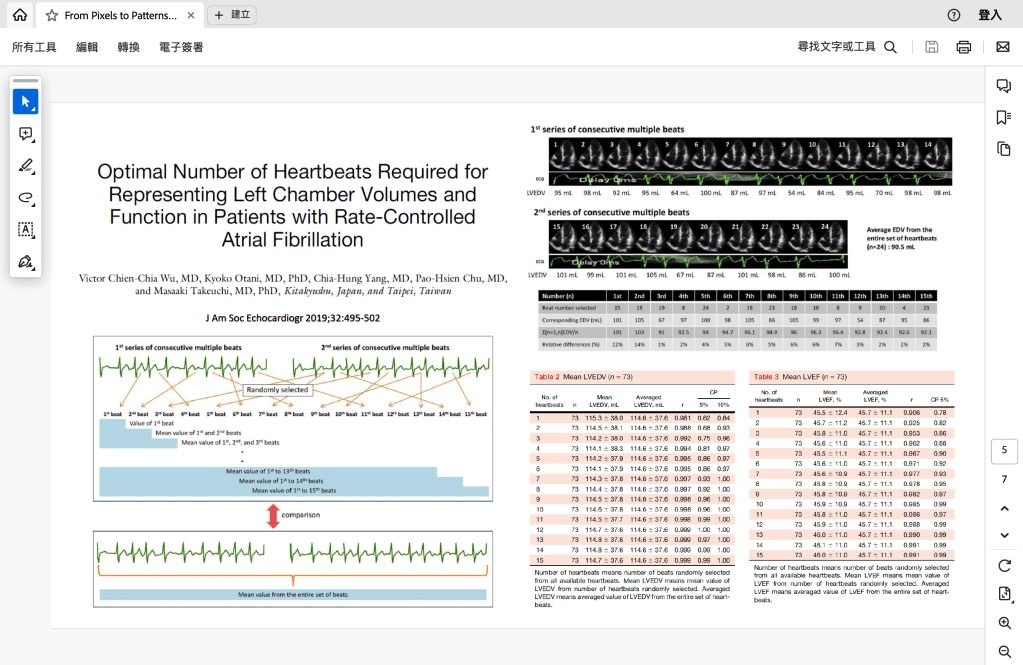Open the comments panel on right sidebar
This screenshot has width=1023, height=665.
click(x=1004, y=86)
